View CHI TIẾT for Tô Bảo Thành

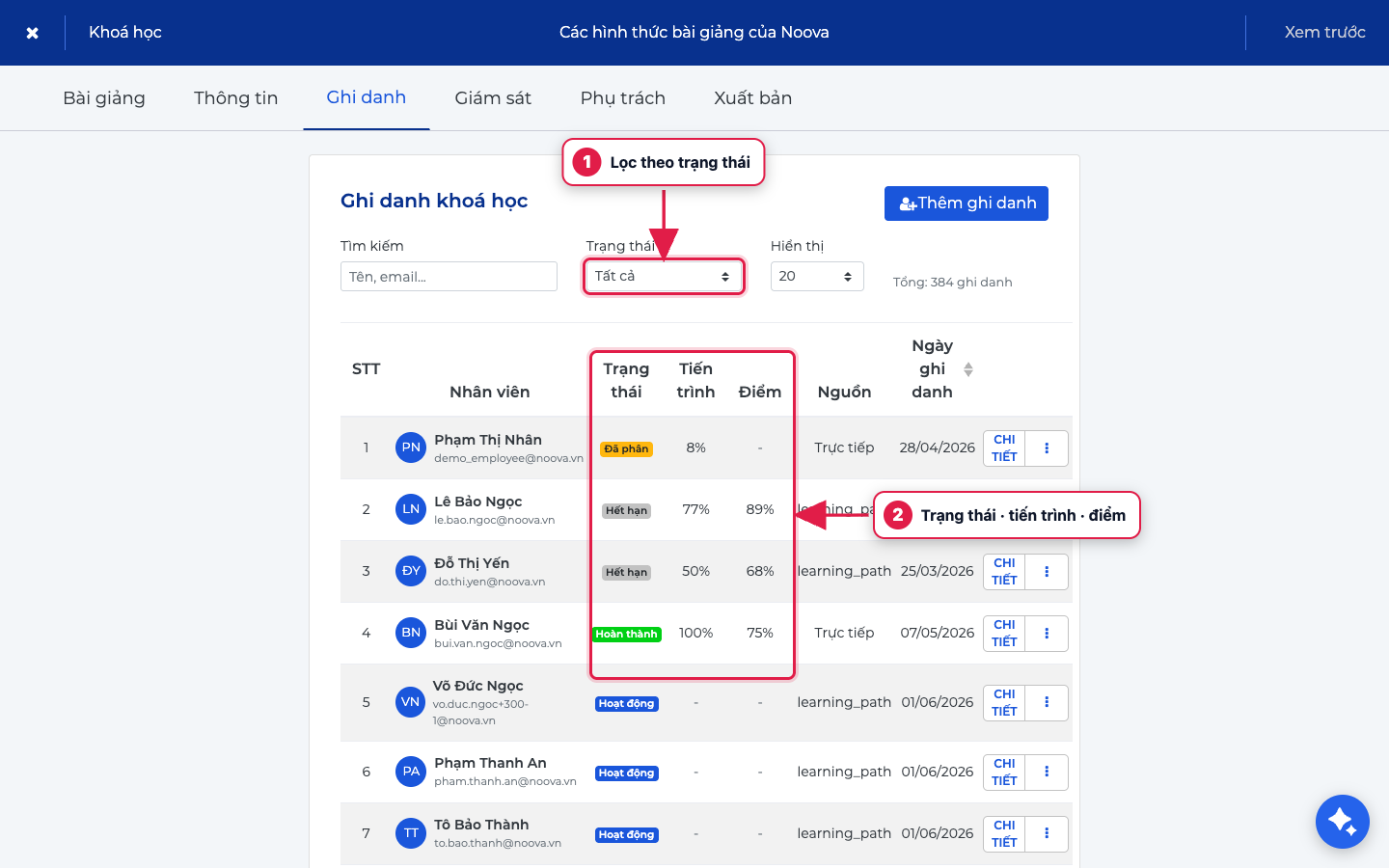1004,834
